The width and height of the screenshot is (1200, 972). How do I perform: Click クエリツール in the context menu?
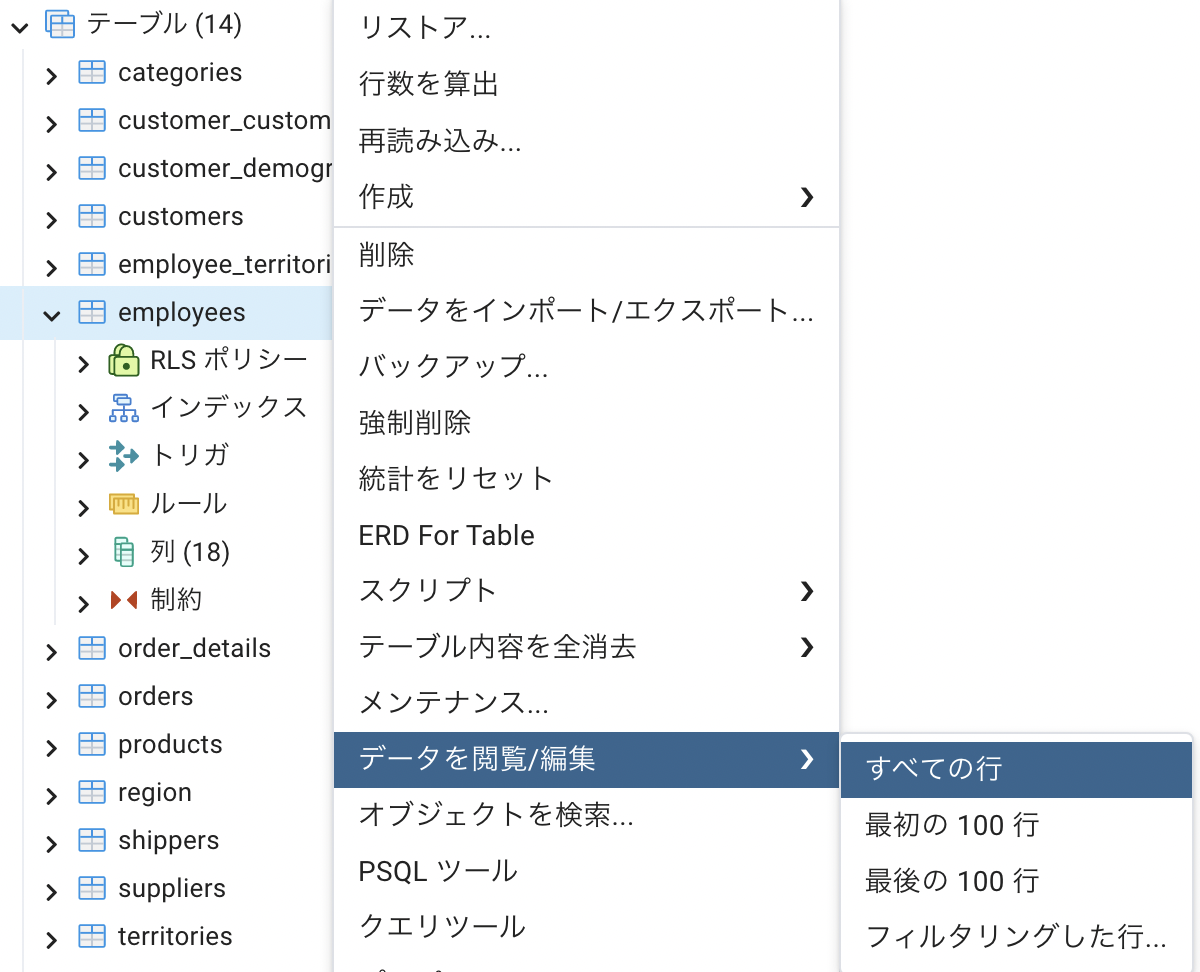pyautogui.click(x=442, y=927)
